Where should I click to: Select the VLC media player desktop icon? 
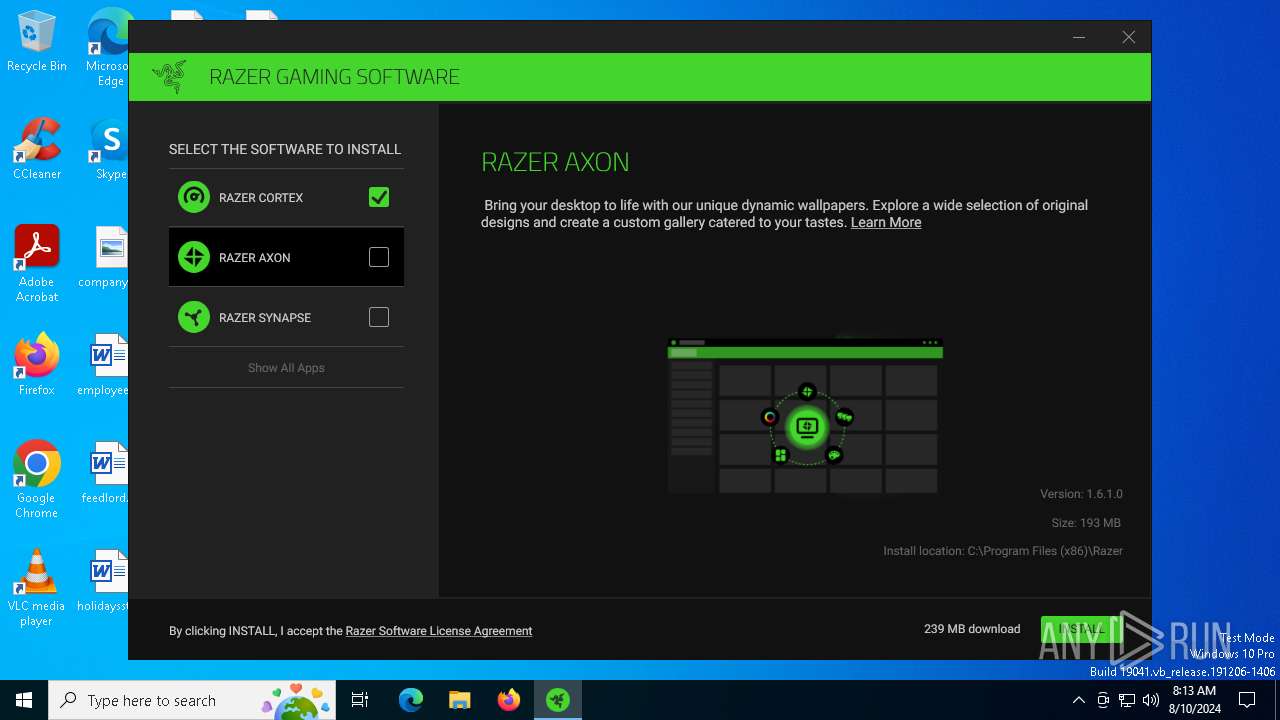pos(37,588)
